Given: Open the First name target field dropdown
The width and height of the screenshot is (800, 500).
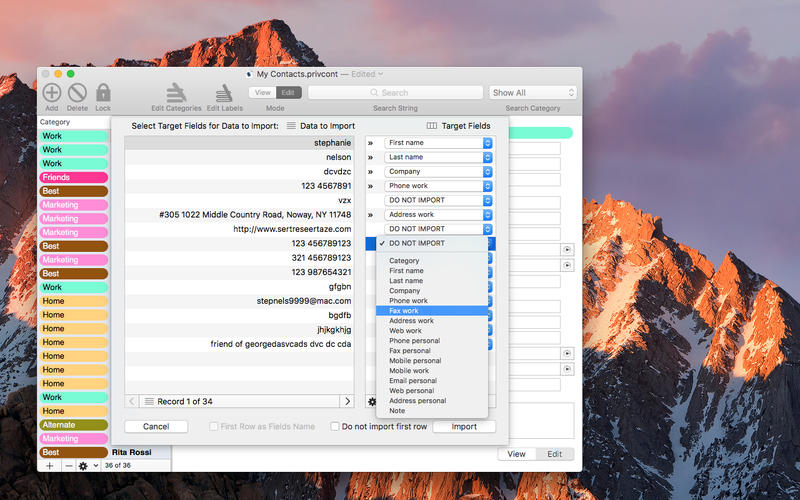Looking at the screenshot, I should coord(438,143).
